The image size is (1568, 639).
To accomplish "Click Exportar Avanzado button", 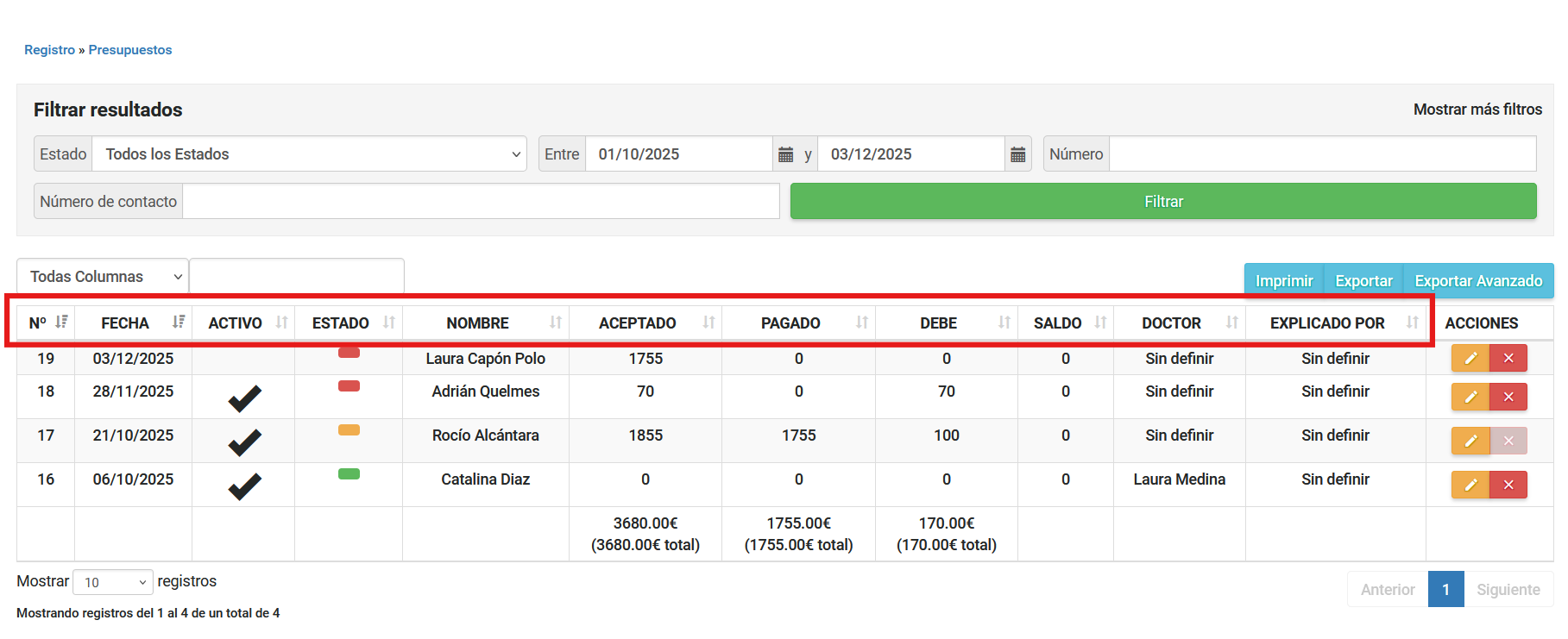I will [1477, 281].
